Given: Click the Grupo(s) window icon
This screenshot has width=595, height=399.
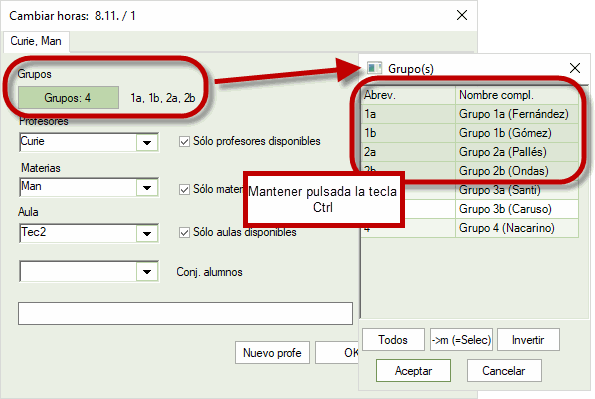Looking at the screenshot, I should point(374,68).
